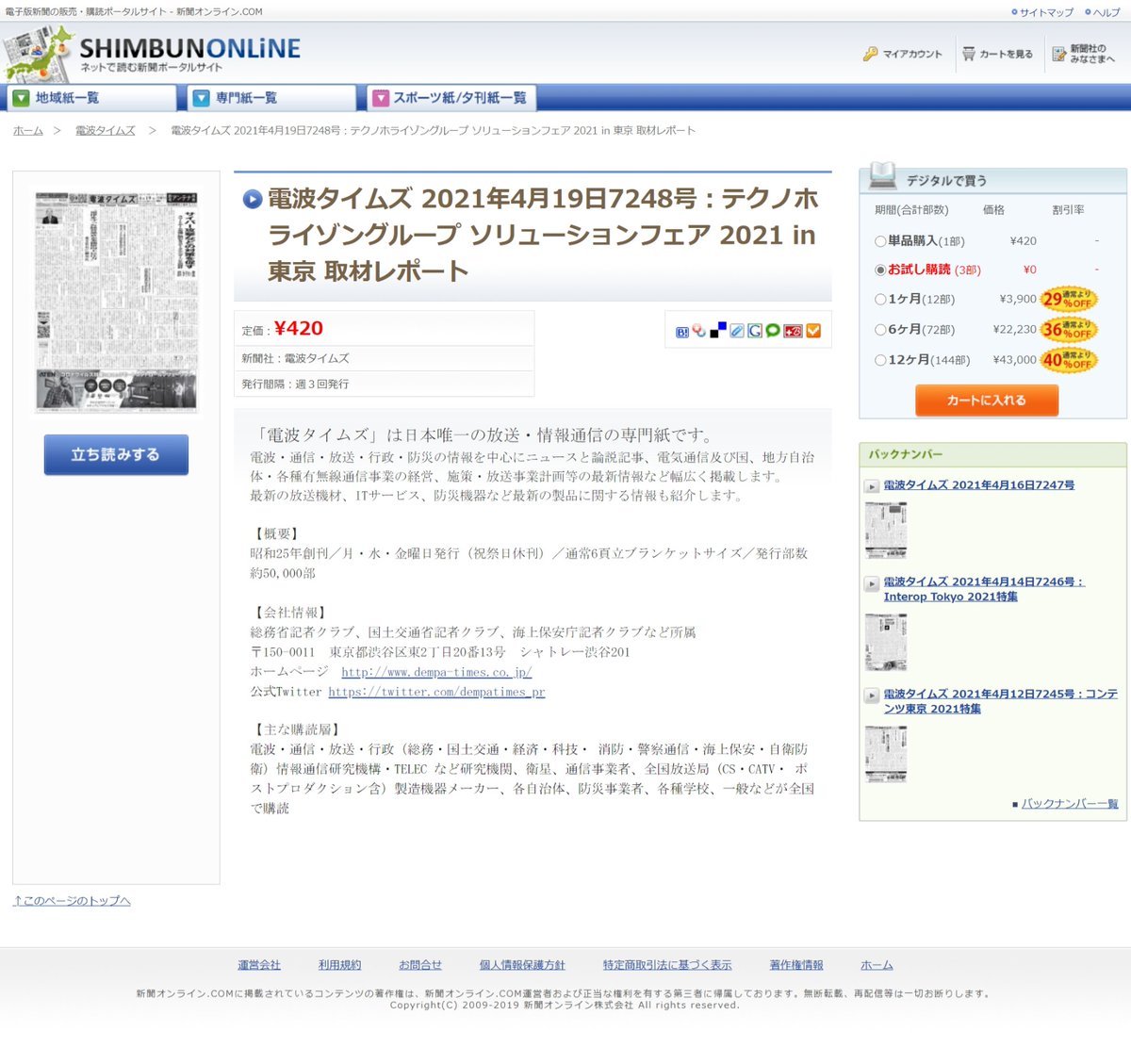
Task: Open the バックナンバー一覧 link
Action: point(1070,804)
